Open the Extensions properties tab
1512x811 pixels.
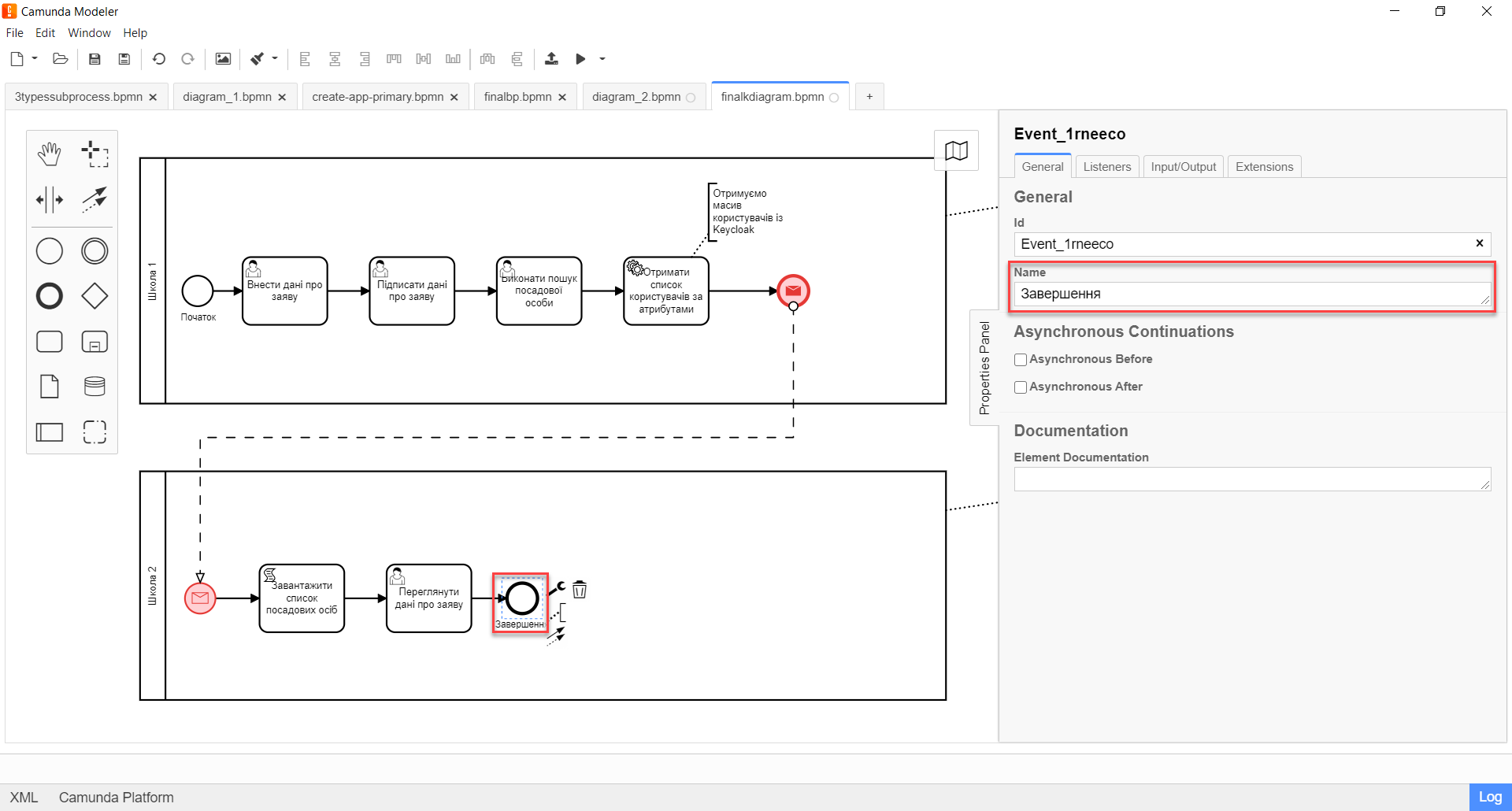[1264, 167]
